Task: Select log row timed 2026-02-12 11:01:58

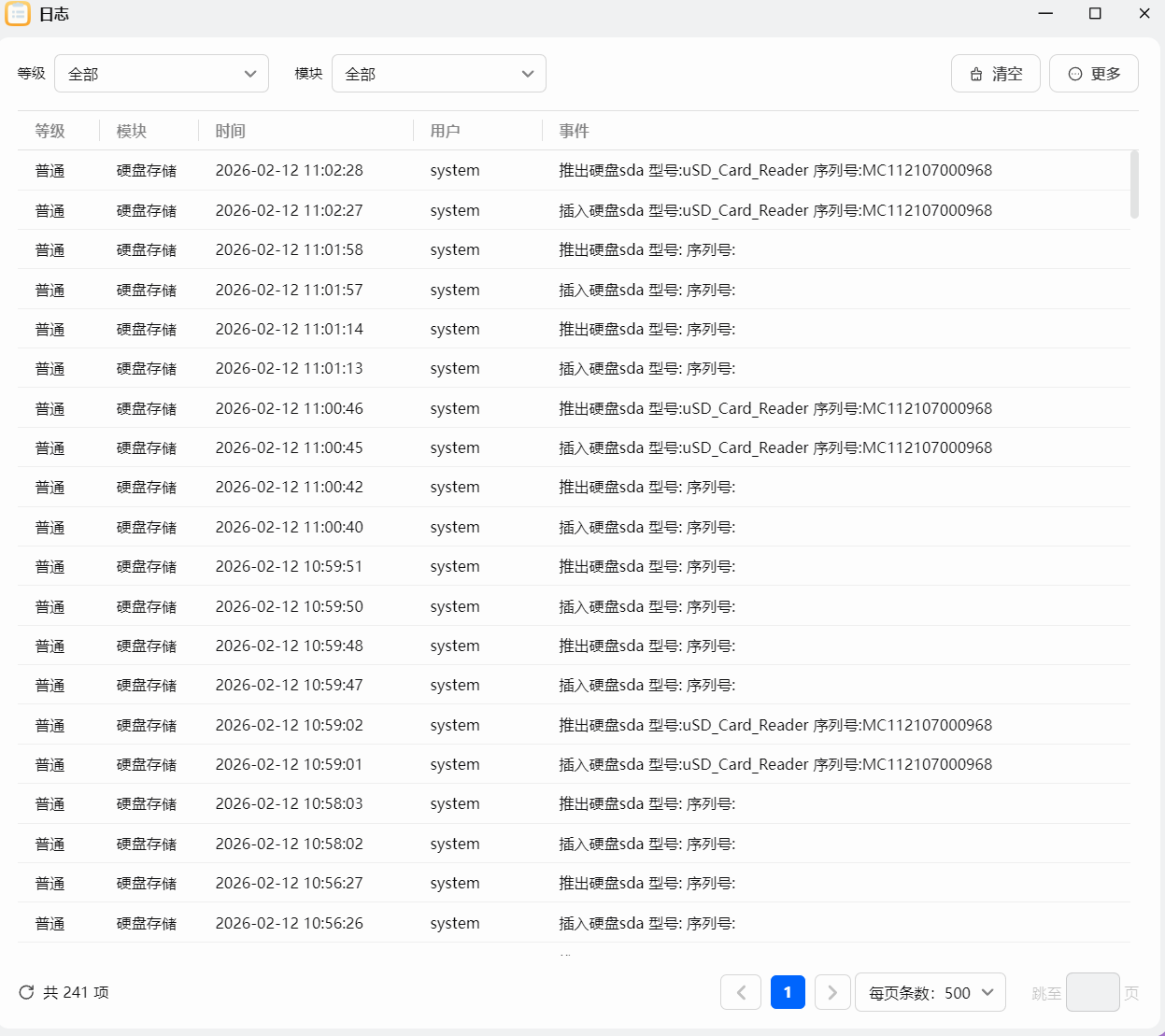Action: click(574, 249)
